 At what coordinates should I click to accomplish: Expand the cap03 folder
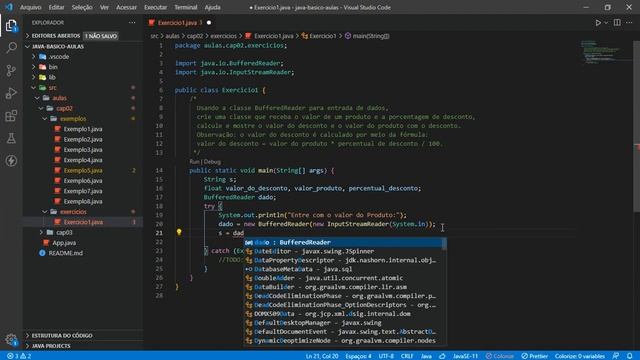pyautogui.click(x=64, y=233)
